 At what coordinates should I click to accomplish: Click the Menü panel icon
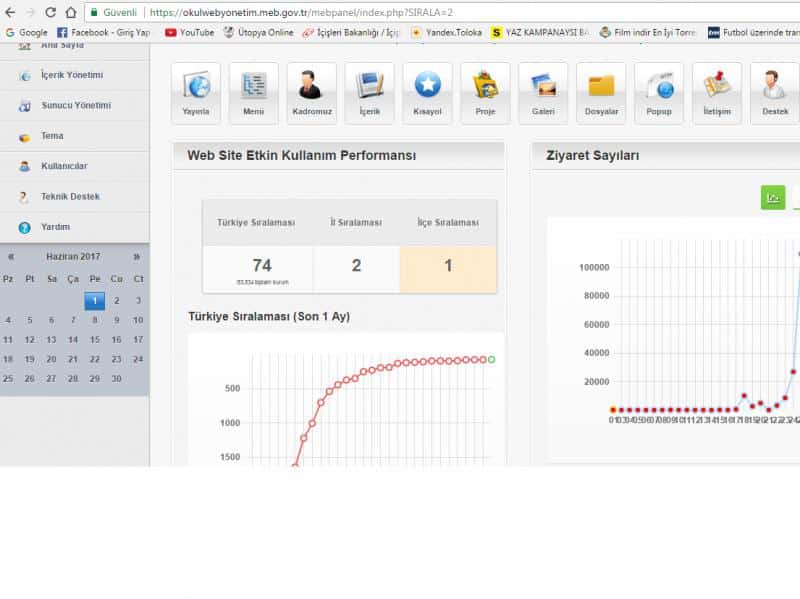[254, 92]
